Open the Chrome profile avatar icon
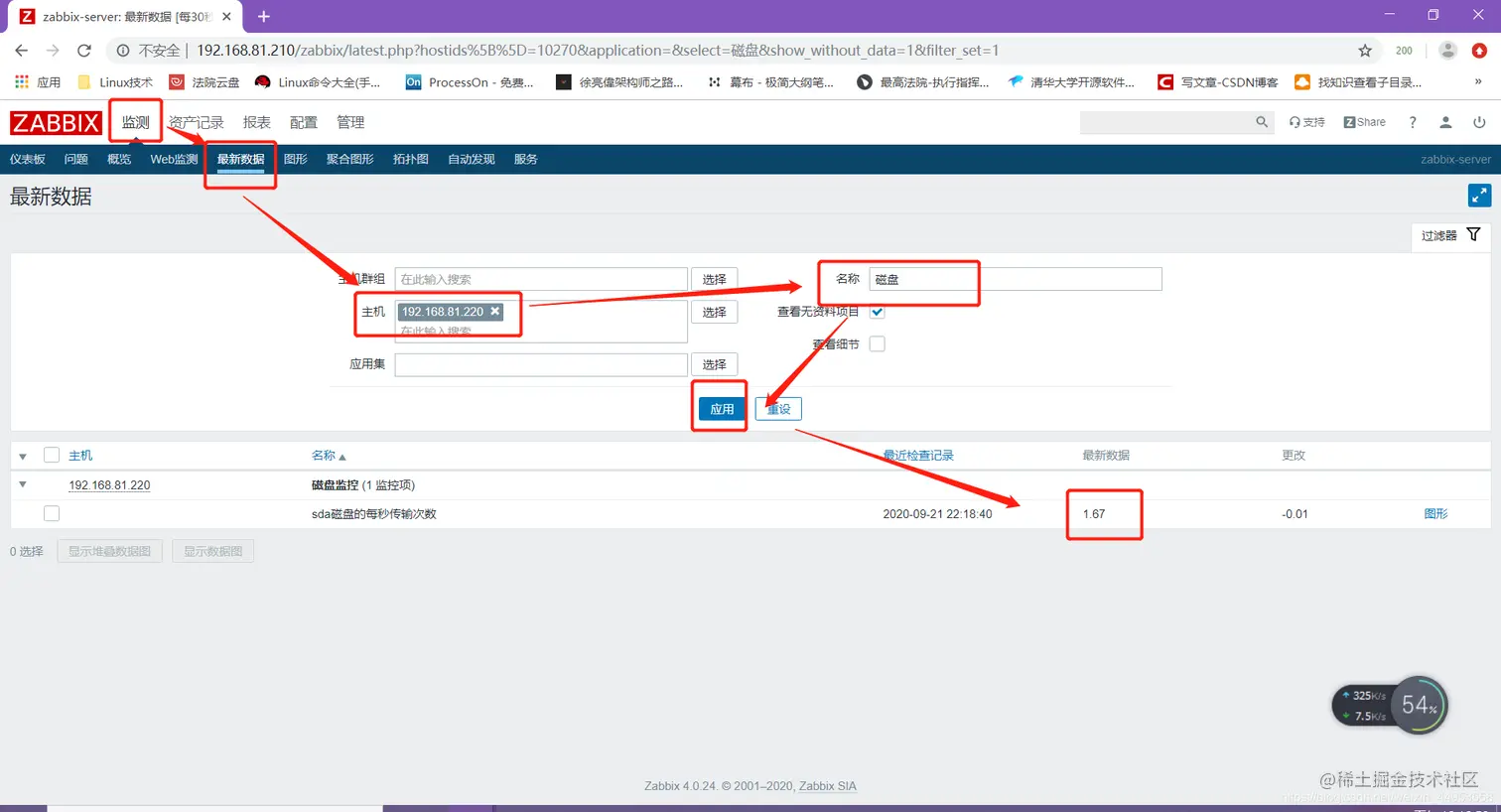 [1448, 50]
